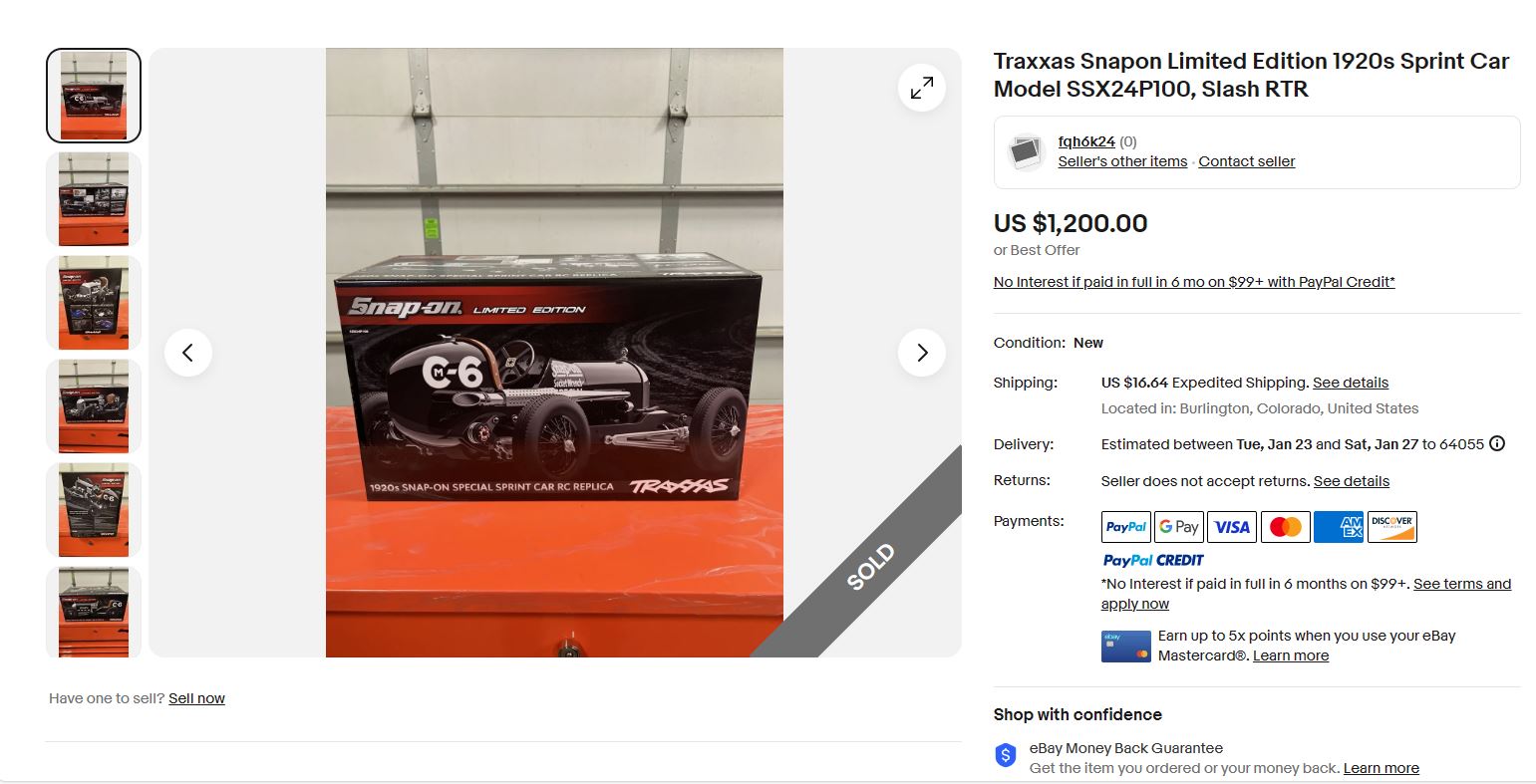Open the Seller's other items link
The image size is (1536, 784).
1122,161
